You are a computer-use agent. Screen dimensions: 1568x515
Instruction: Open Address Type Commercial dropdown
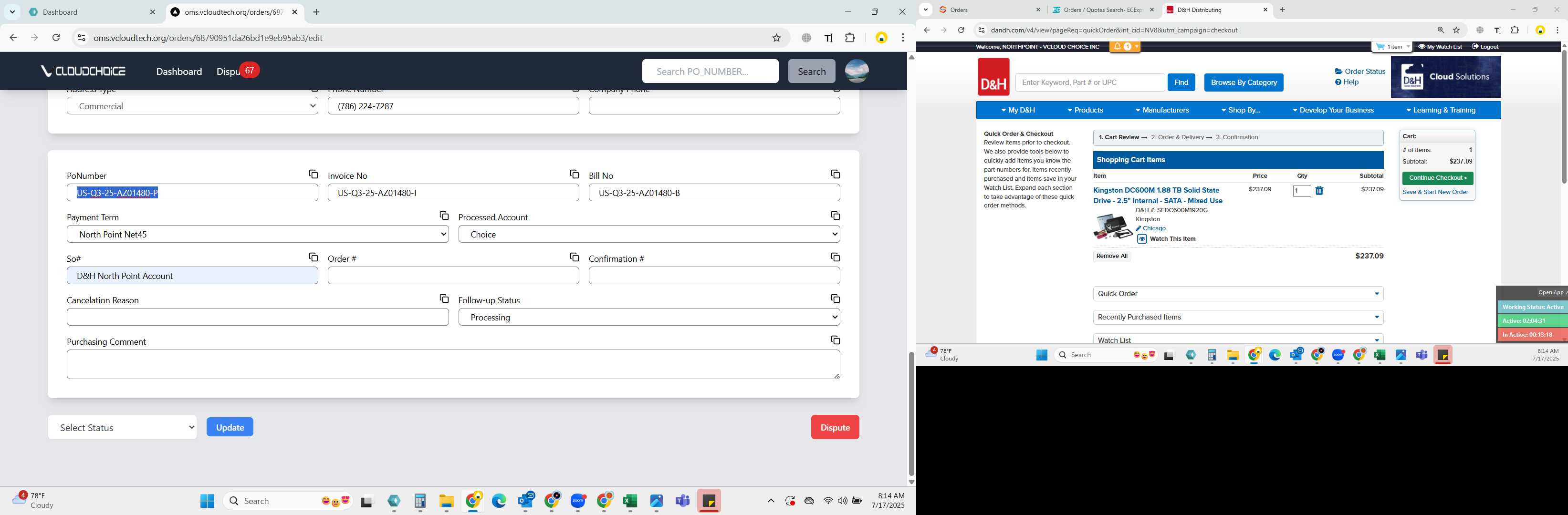[x=192, y=106]
